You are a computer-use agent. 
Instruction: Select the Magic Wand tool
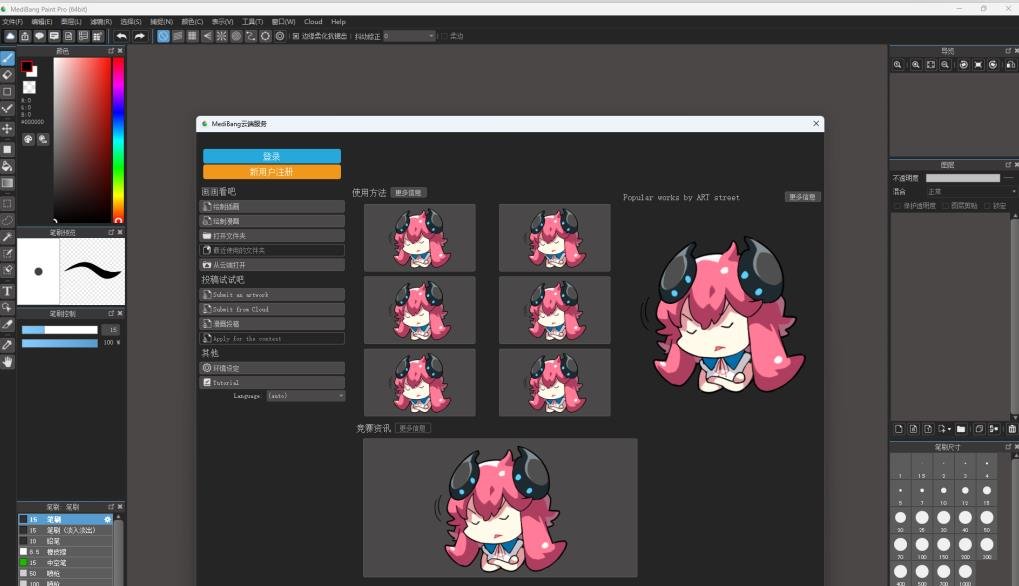(7, 237)
